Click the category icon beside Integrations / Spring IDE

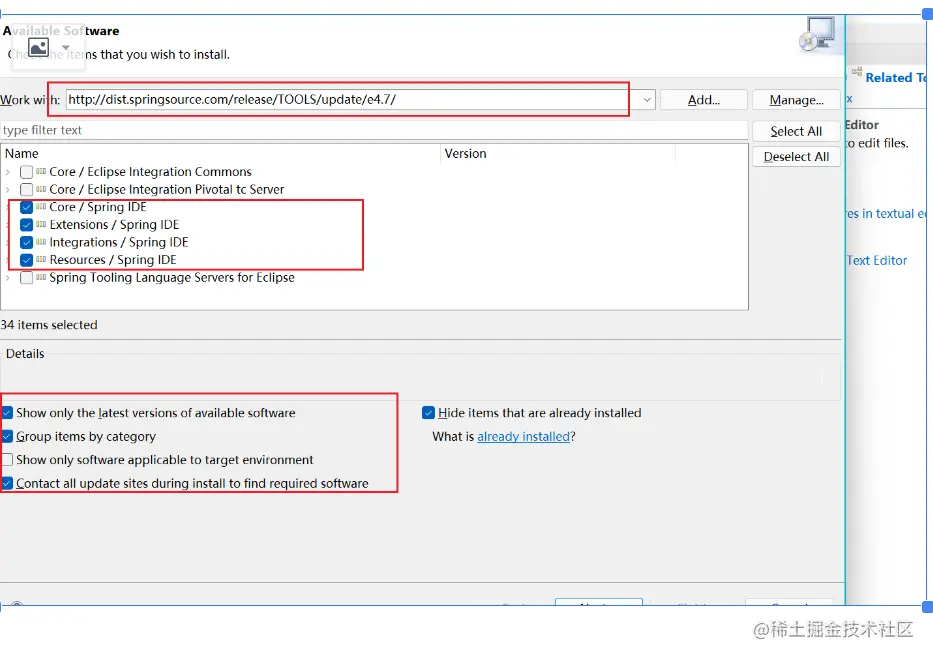click(41, 242)
